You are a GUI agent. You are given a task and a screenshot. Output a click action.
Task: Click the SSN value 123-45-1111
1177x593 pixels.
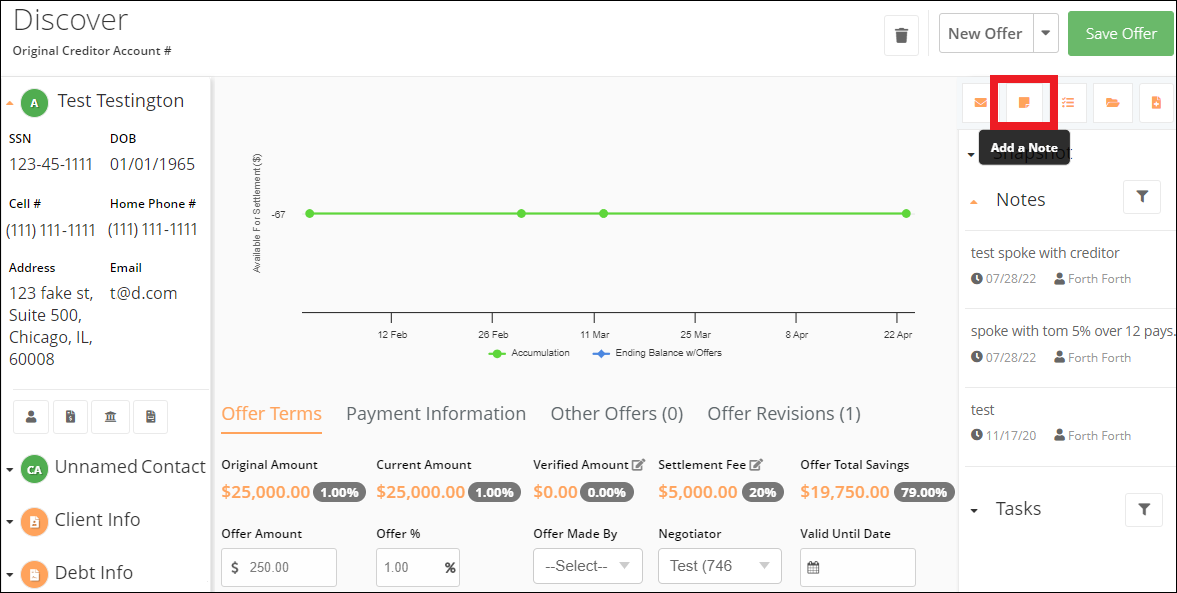pos(51,164)
